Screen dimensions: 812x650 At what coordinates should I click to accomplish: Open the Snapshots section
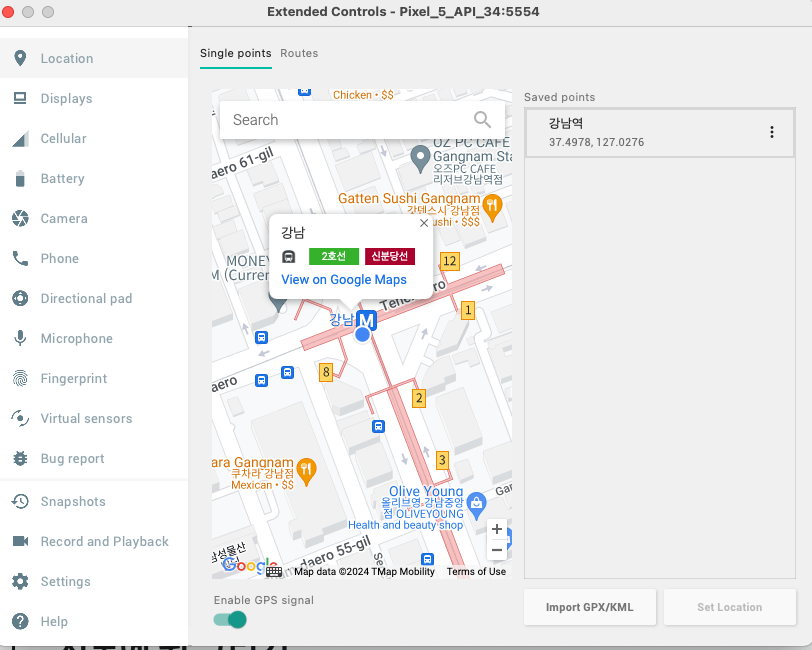[x=94, y=501]
